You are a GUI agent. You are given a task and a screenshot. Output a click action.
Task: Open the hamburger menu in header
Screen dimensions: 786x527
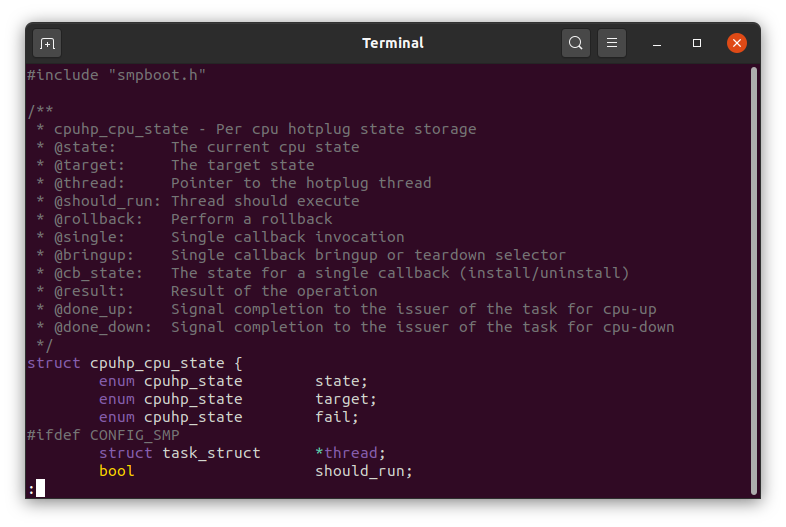click(612, 43)
